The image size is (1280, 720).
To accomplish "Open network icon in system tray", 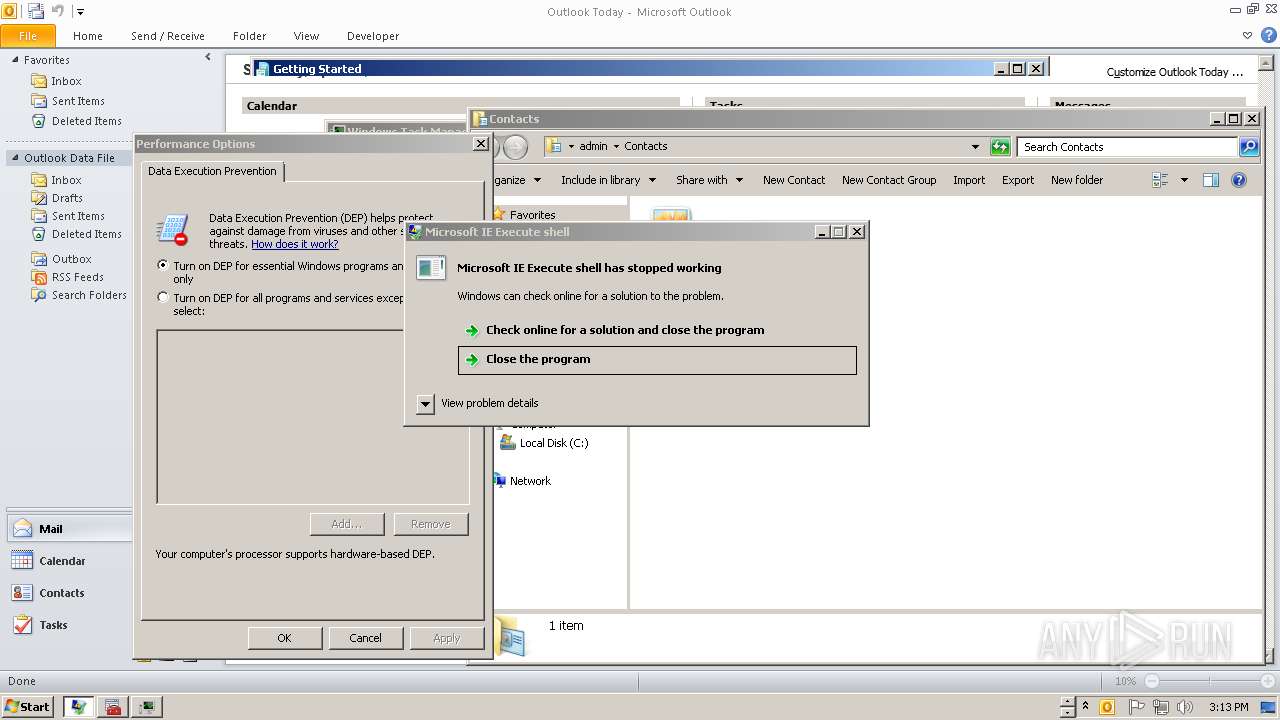I will [1161, 707].
